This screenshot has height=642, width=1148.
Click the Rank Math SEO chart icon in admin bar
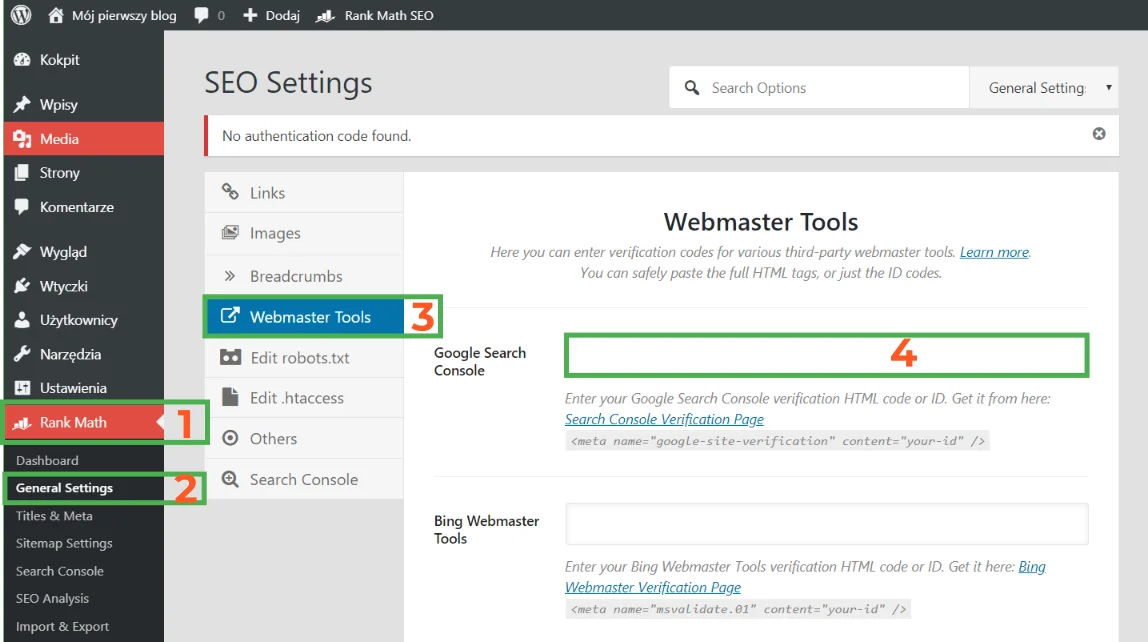click(325, 15)
